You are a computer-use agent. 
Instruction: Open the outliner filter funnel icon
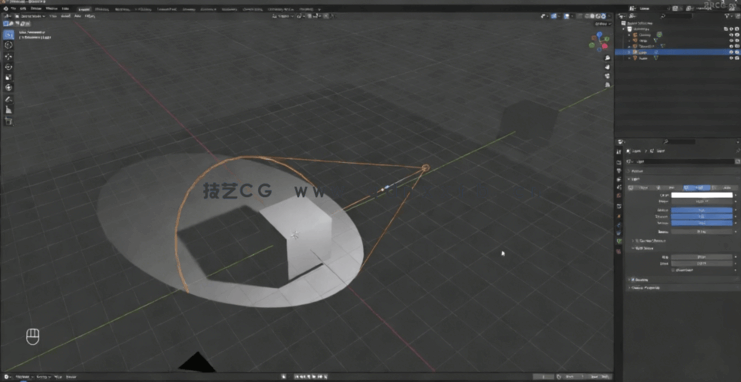(x=727, y=16)
